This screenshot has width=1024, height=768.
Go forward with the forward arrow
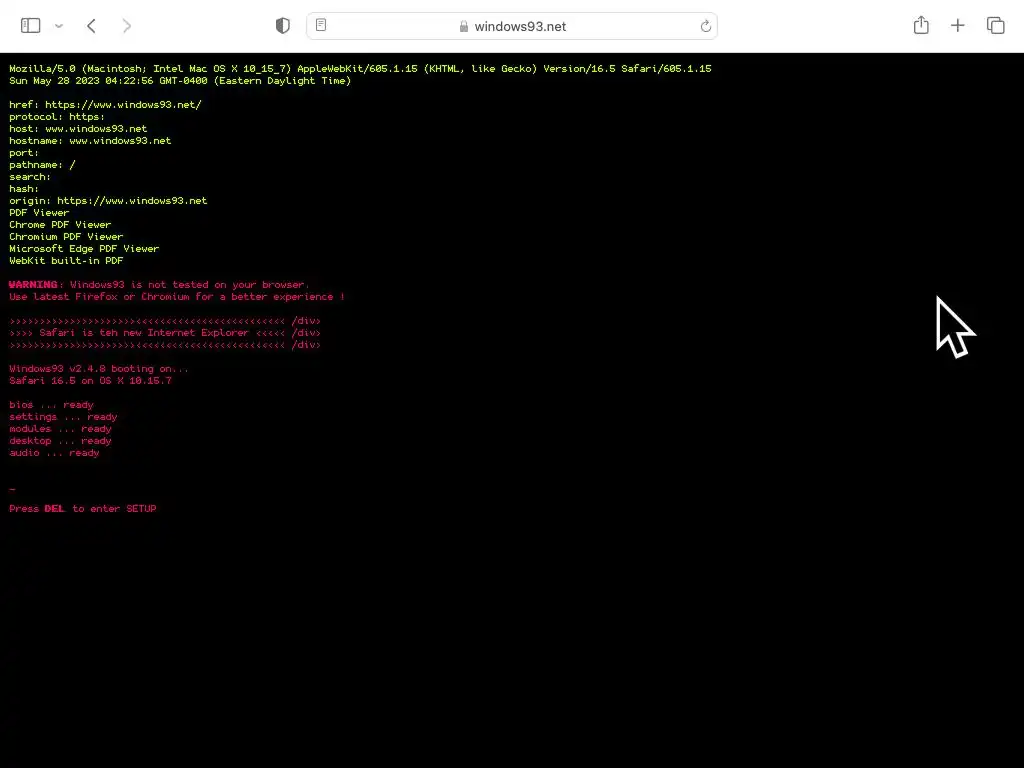(x=127, y=25)
